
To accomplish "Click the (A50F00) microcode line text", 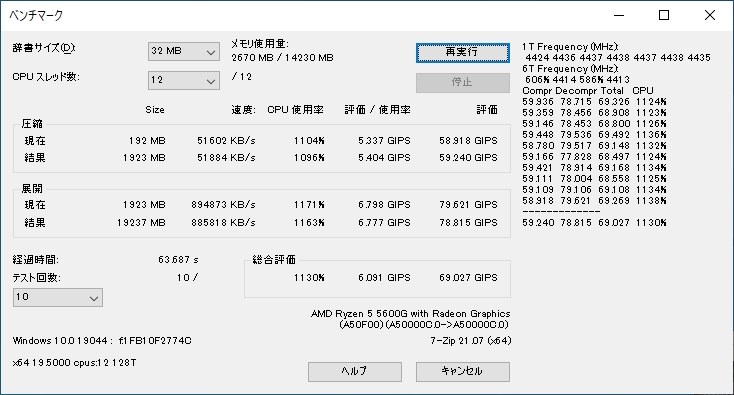I will pyautogui.click(x=424, y=325).
